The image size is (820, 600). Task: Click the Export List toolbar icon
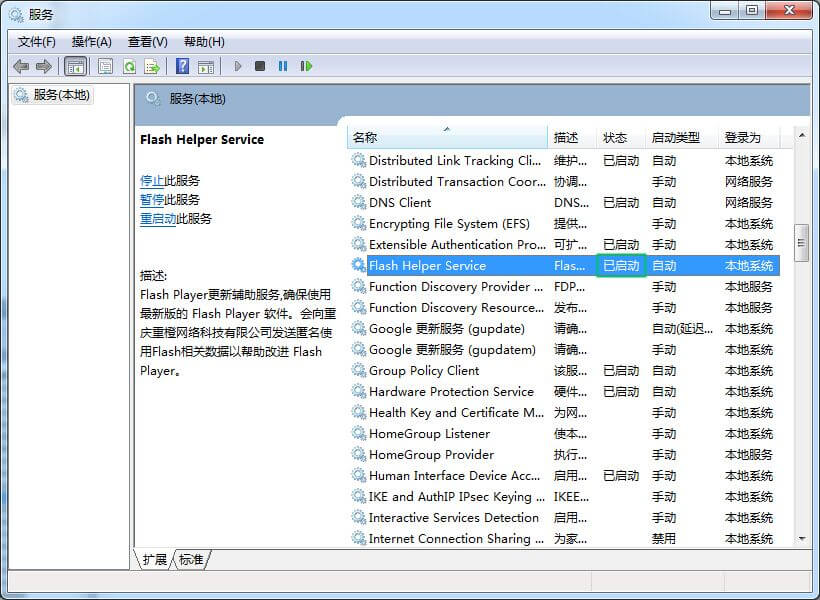(x=152, y=66)
